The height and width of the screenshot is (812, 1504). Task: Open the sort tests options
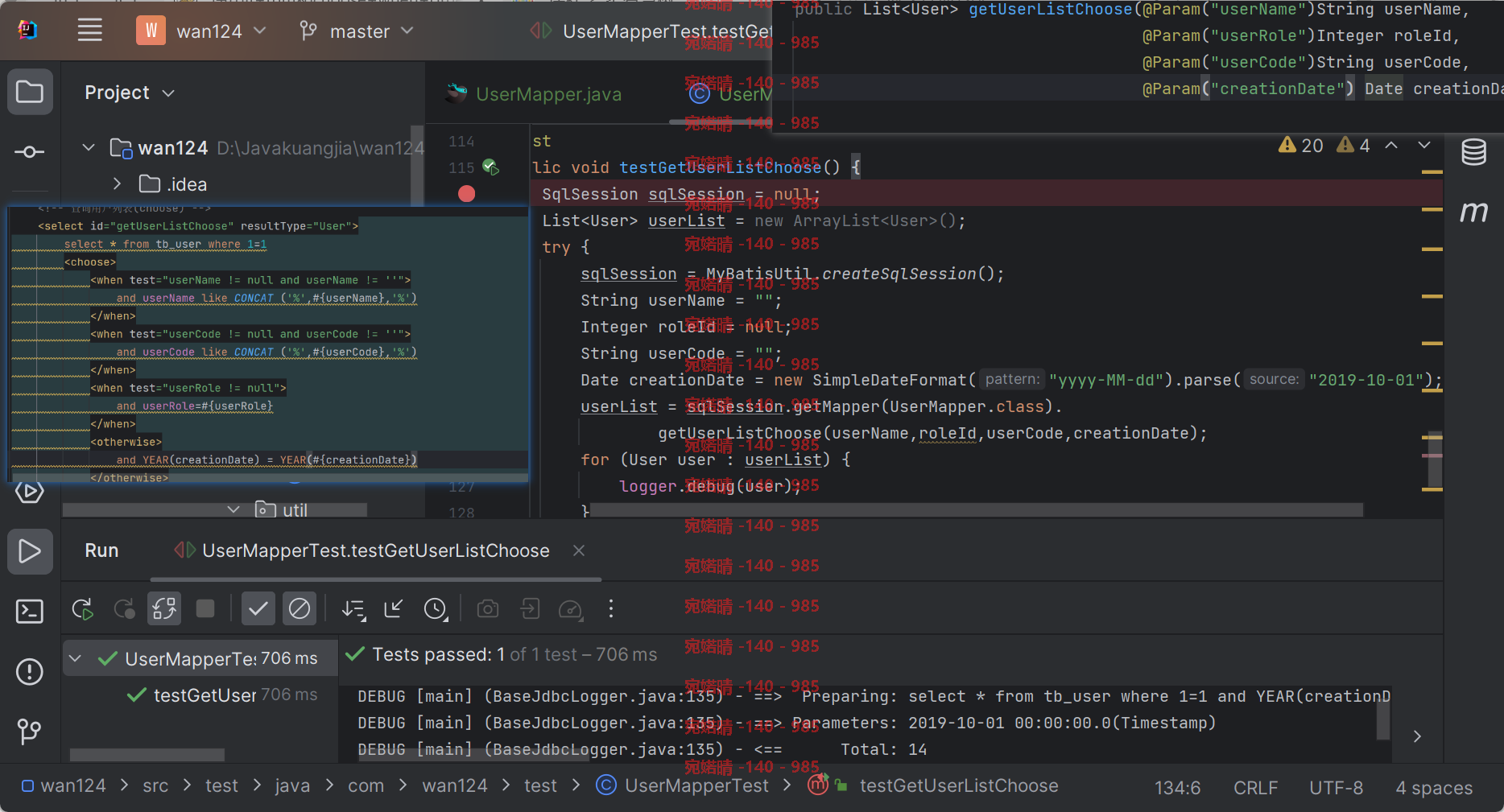tap(353, 609)
